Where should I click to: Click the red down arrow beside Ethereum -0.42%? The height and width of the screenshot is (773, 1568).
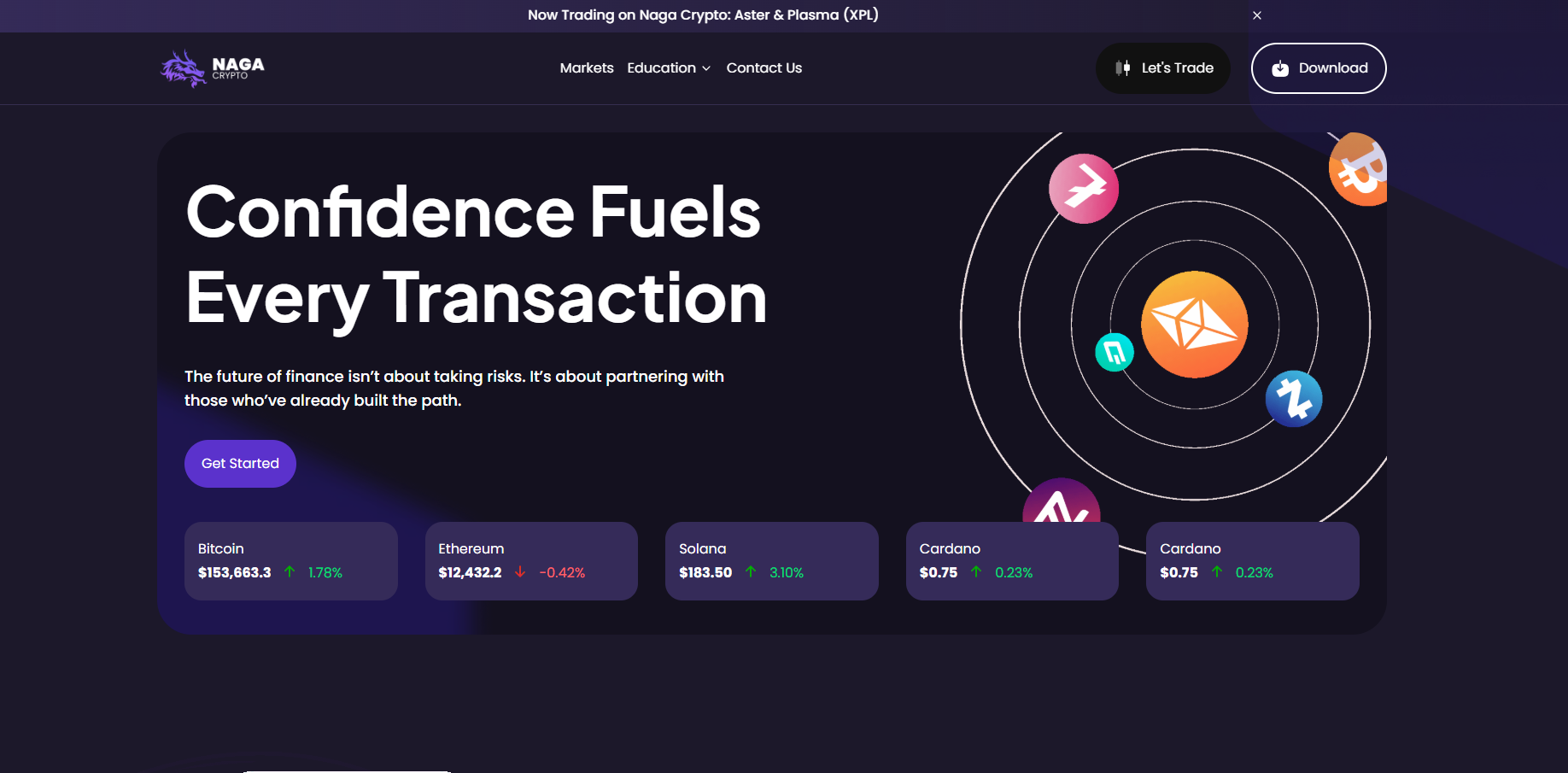[520, 572]
